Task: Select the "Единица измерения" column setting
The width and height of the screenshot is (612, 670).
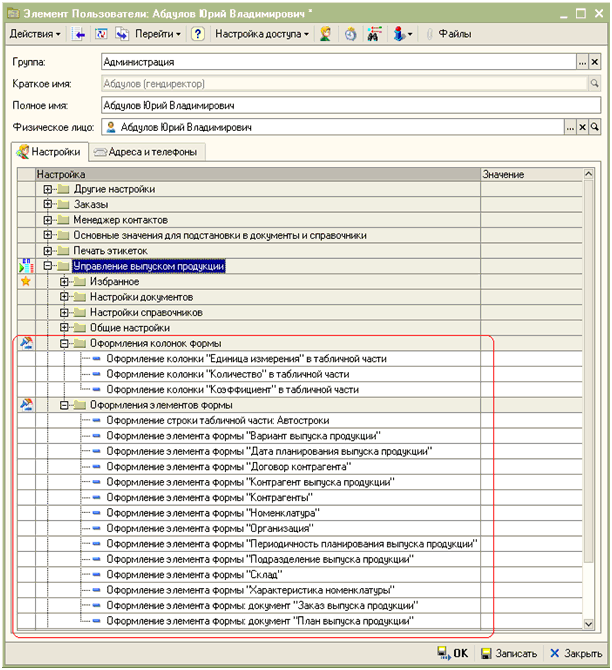Action: (x=246, y=359)
